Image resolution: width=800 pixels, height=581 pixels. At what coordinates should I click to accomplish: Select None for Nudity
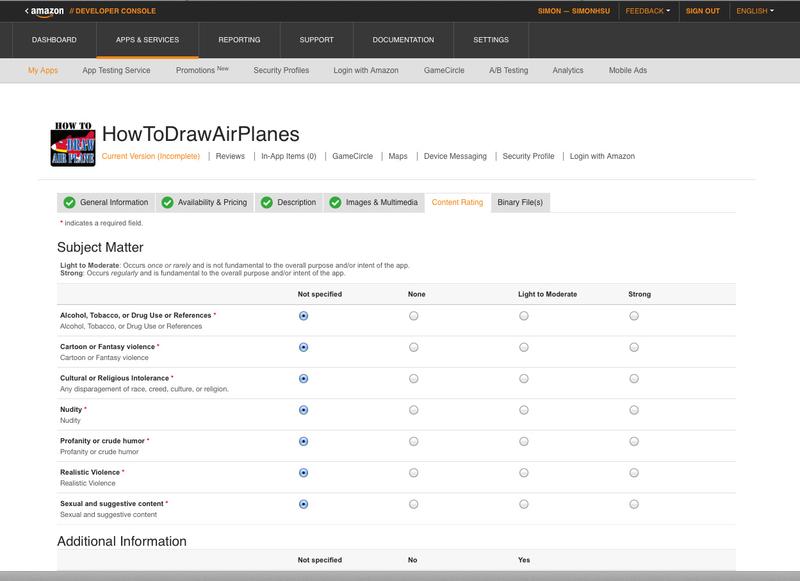point(414,410)
